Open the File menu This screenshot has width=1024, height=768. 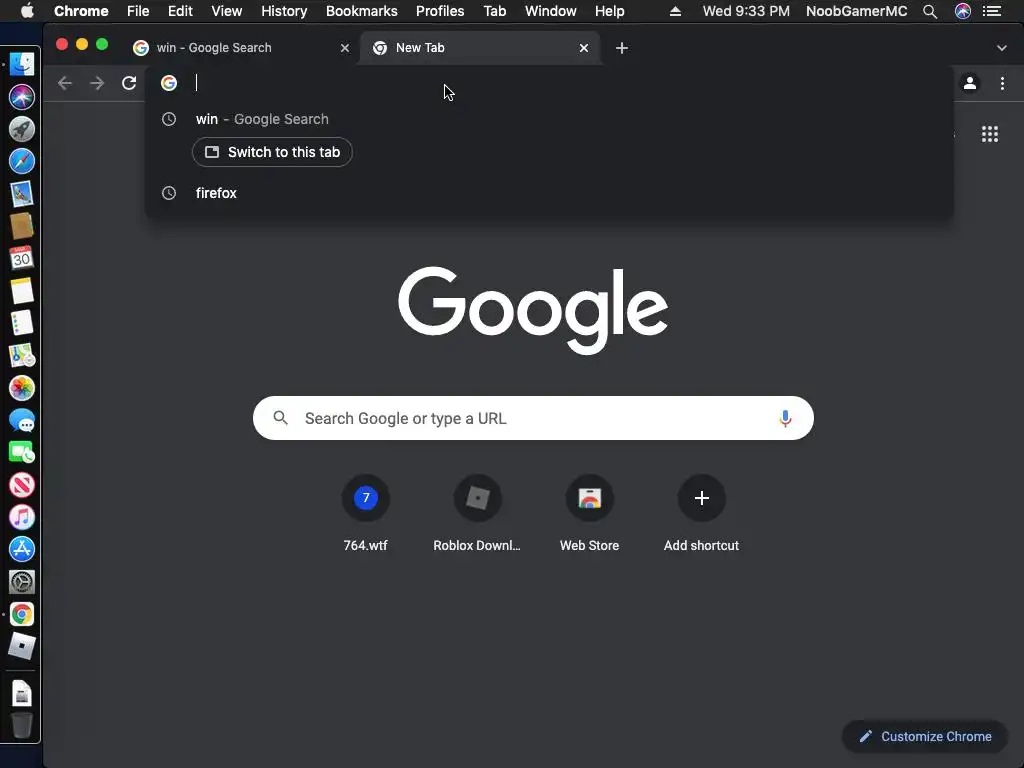point(138,11)
